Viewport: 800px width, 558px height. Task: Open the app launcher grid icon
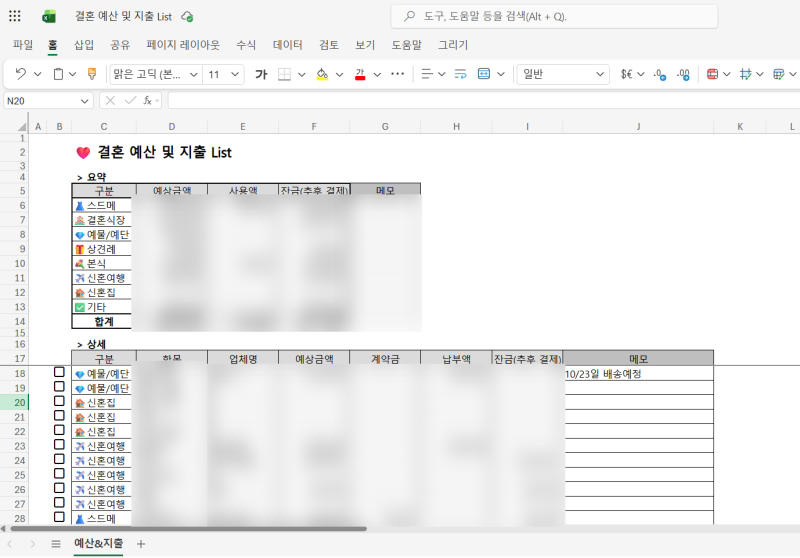15,16
